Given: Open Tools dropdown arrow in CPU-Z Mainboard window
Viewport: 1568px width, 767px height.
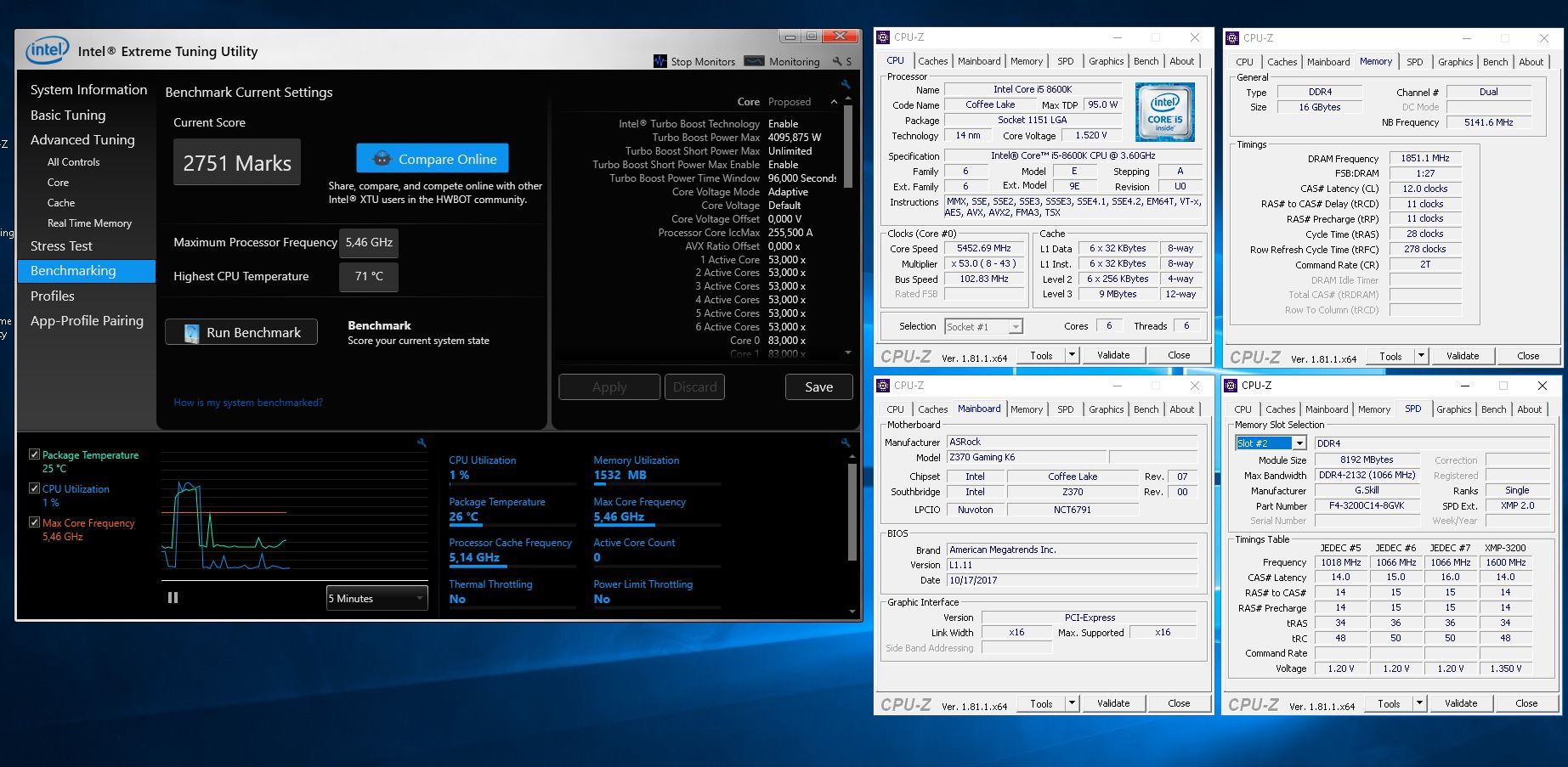Looking at the screenshot, I should coord(1072,703).
